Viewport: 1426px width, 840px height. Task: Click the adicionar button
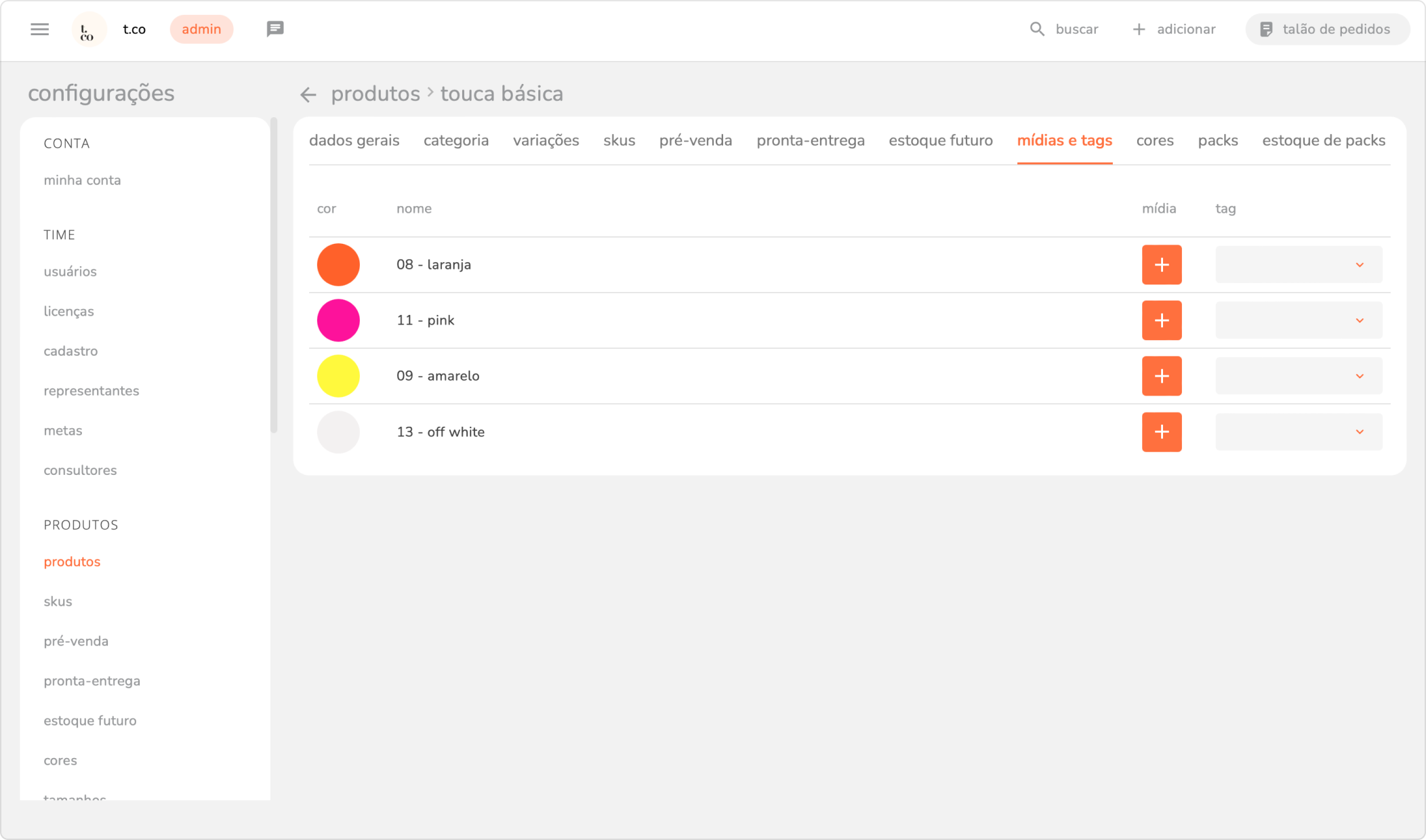tap(1174, 29)
